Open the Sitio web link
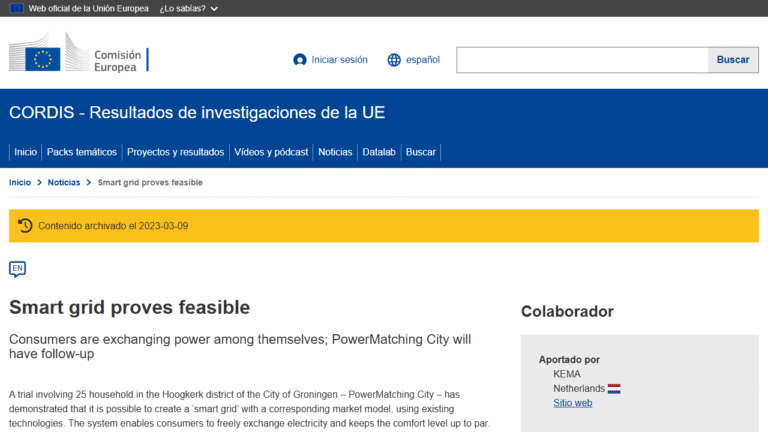 tap(572, 403)
